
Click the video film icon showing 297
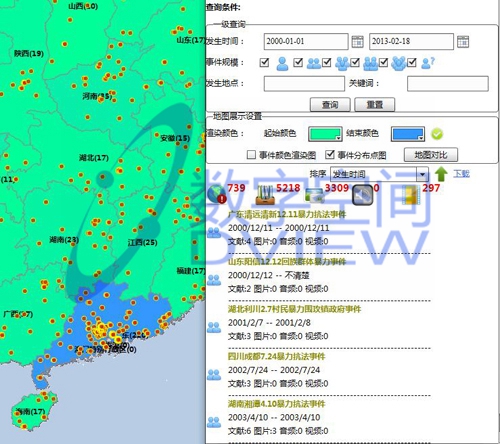coord(411,195)
